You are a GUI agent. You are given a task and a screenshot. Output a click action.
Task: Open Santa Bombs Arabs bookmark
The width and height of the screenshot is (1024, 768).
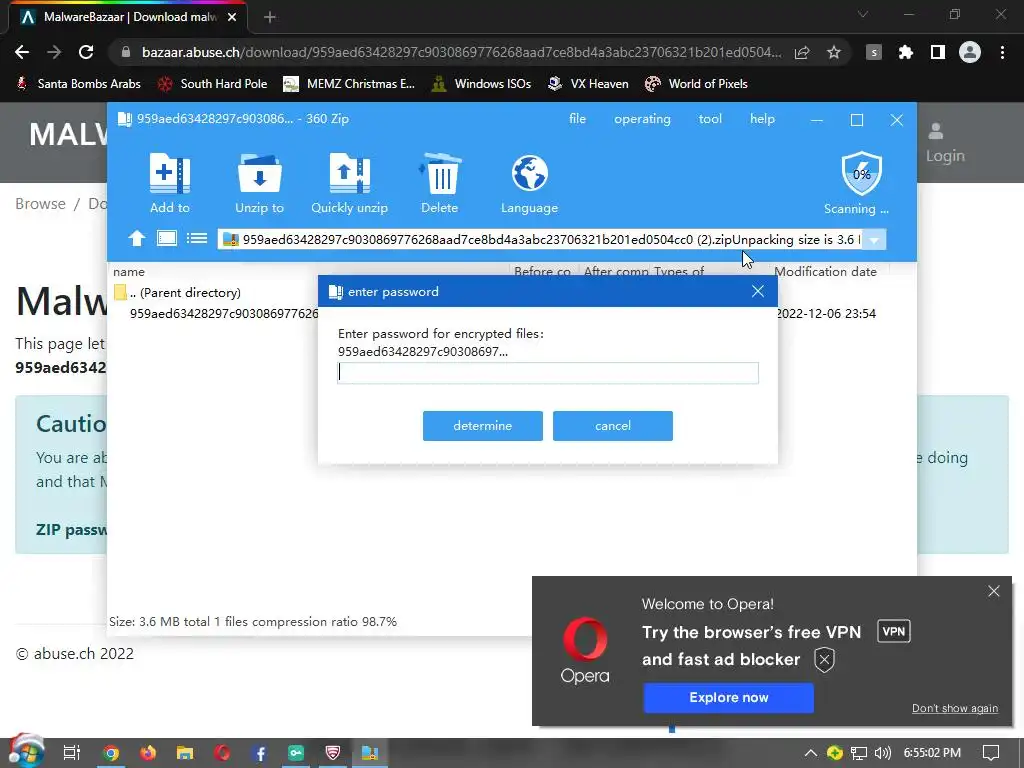pos(78,84)
